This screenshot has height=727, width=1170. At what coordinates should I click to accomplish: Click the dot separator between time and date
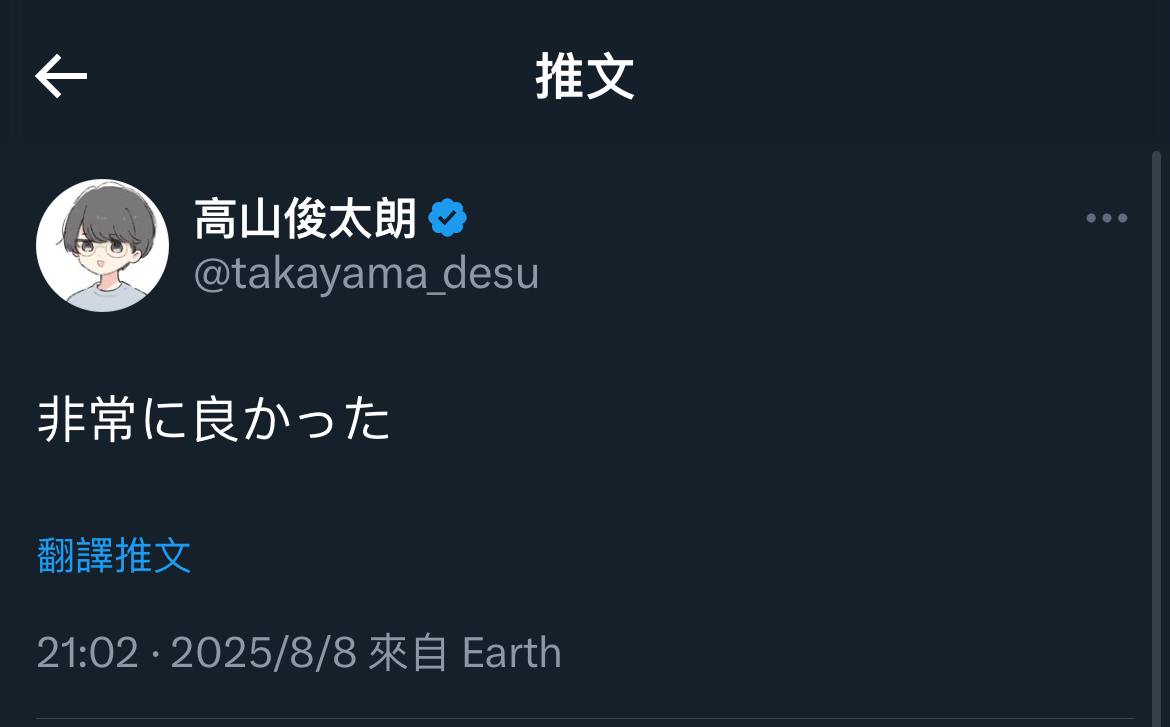155,655
